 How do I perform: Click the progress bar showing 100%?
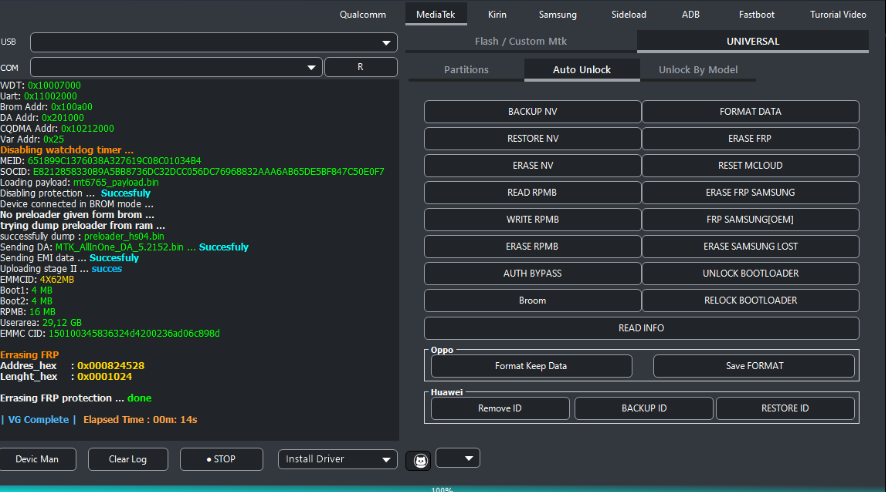tap(443, 489)
